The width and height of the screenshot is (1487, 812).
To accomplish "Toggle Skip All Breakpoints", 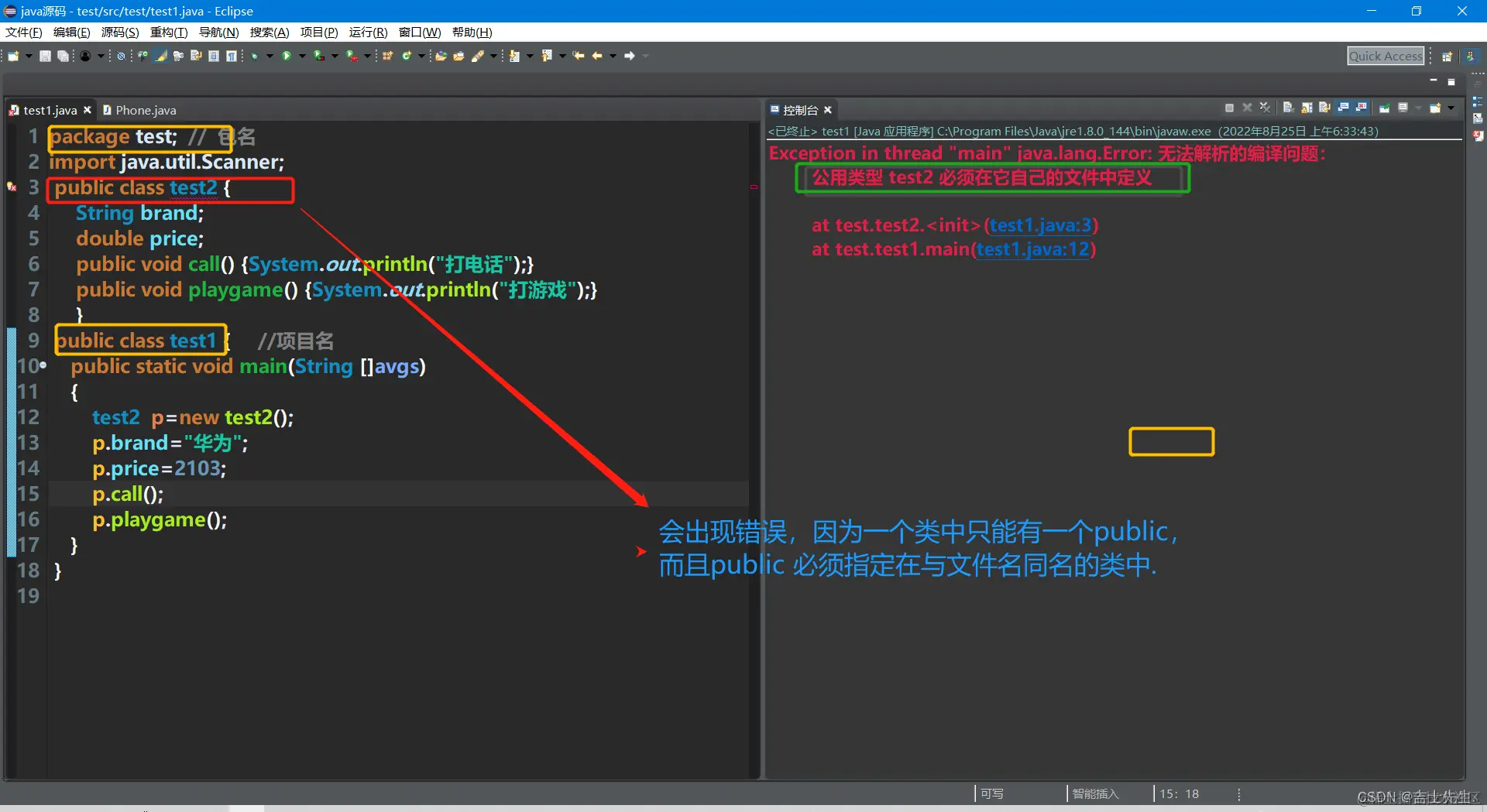I will click(121, 56).
